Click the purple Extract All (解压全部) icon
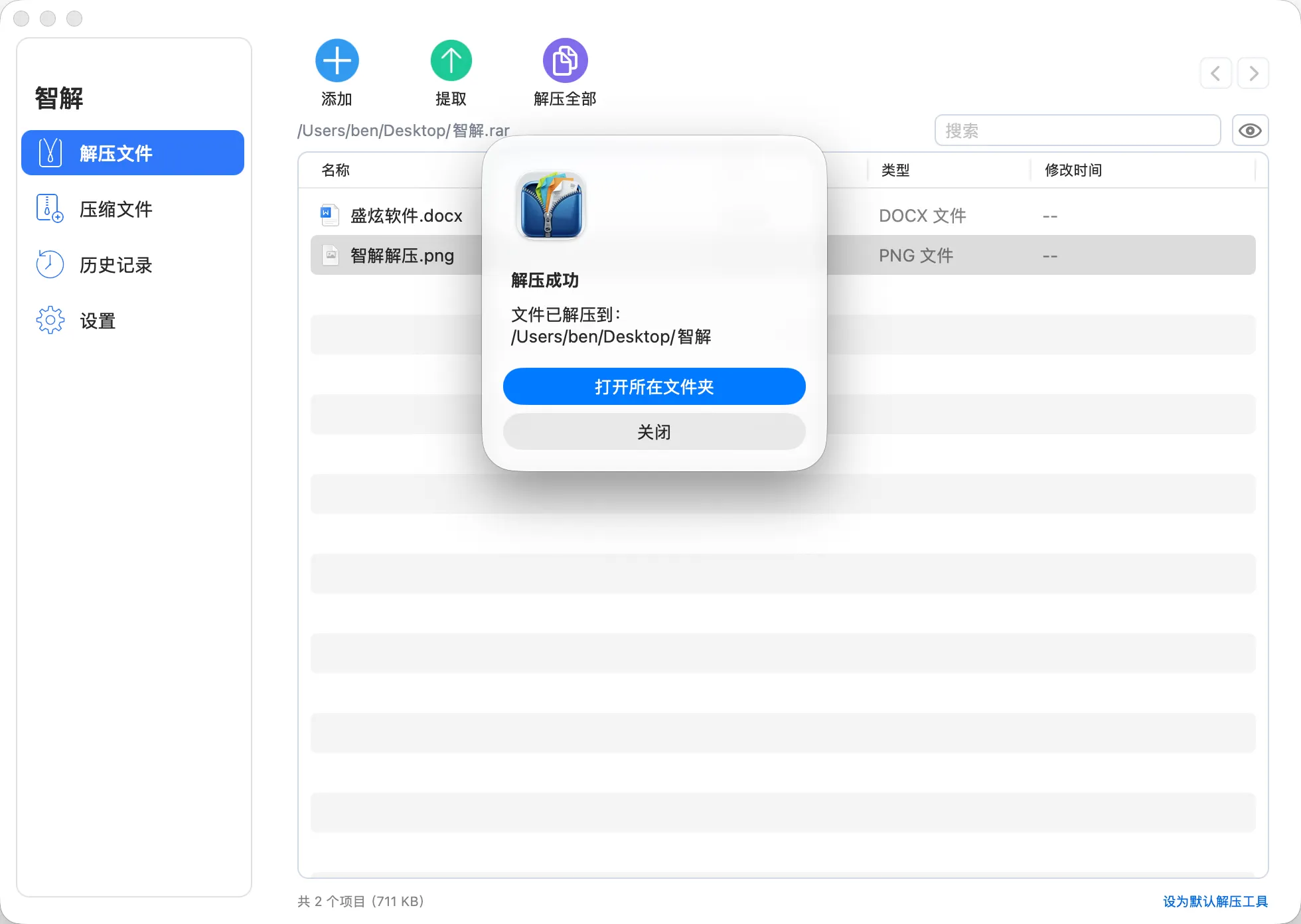Viewport: 1301px width, 924px height. click(x=566, y=60)
